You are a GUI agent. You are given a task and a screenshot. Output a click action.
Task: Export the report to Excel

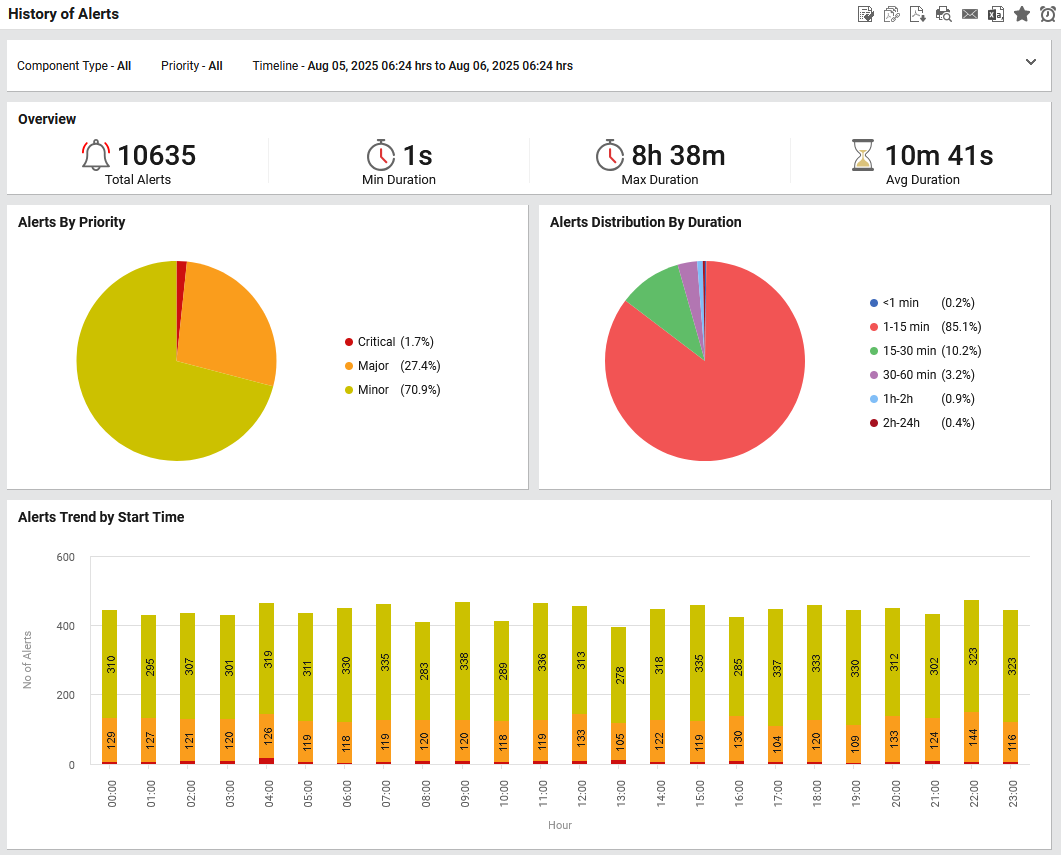pyautogui.click(x=995, y=14)
